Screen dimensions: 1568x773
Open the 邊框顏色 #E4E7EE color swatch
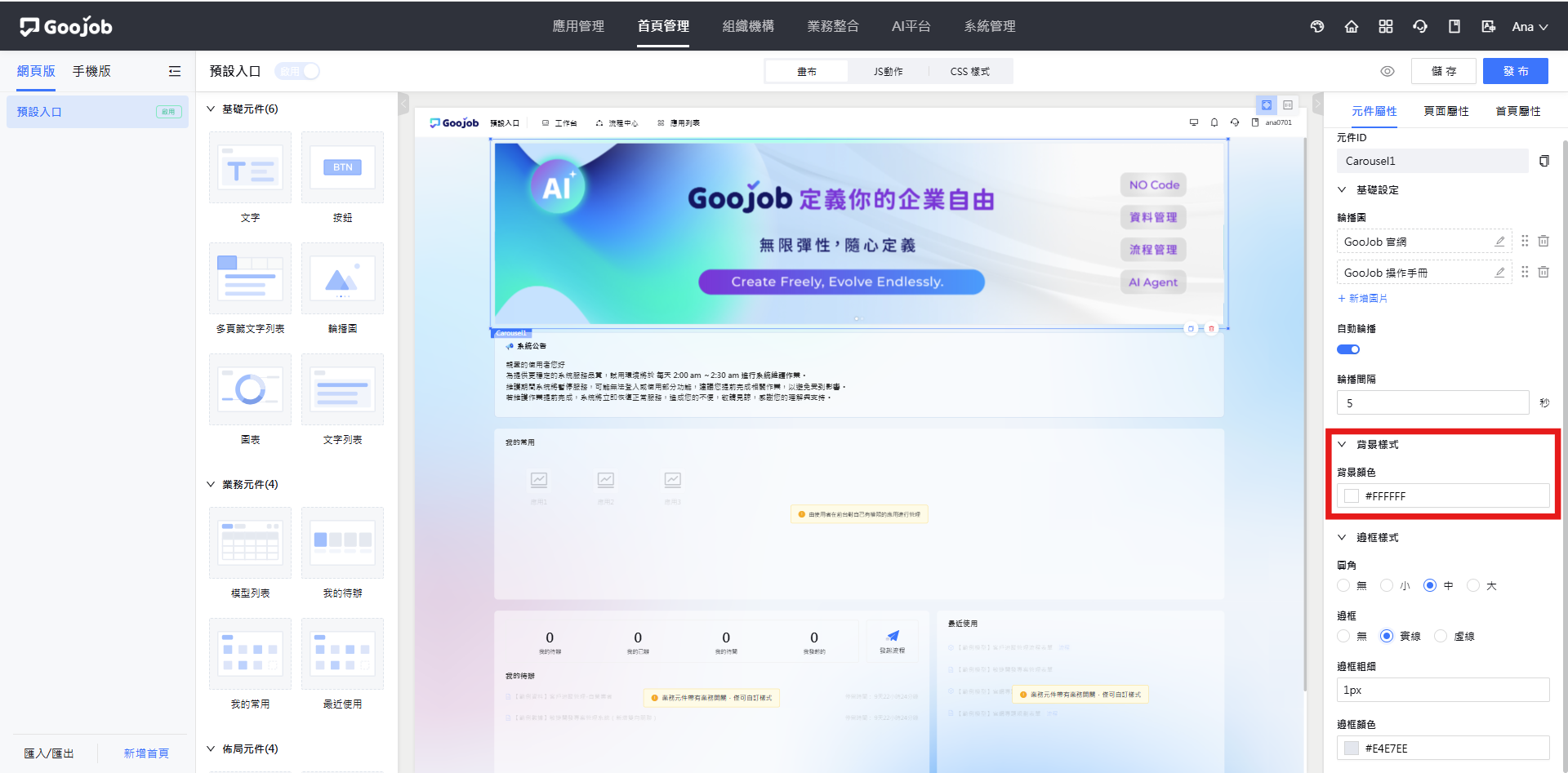point(1352,749)
